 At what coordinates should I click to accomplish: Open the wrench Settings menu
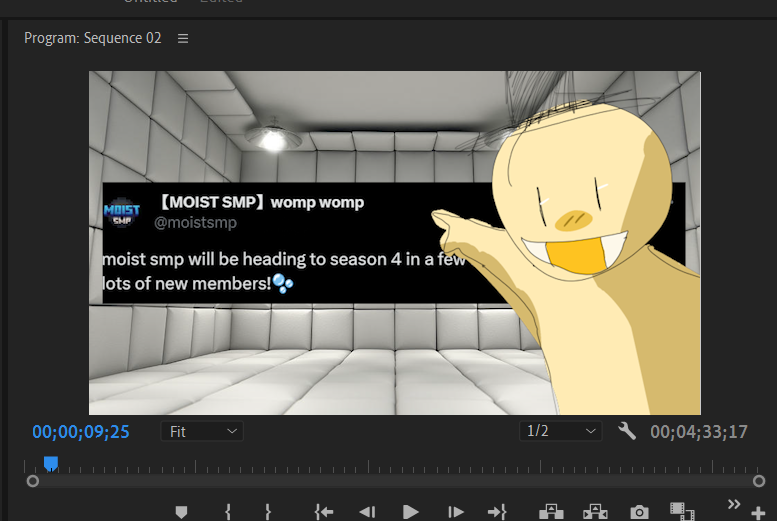(627, 431)
